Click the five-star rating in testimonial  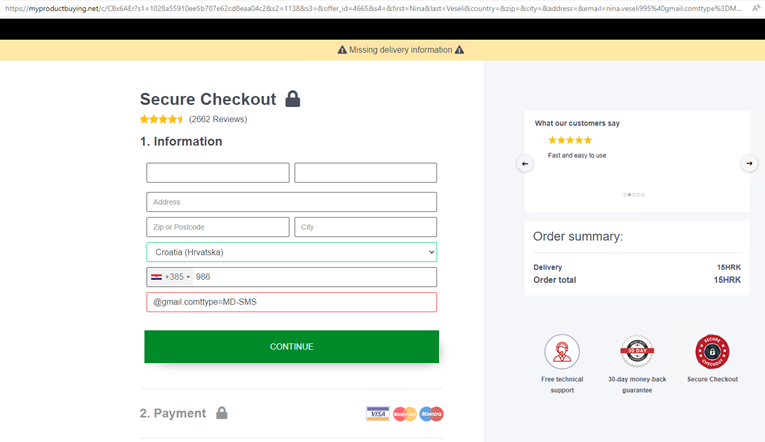(x=570, y=140)
